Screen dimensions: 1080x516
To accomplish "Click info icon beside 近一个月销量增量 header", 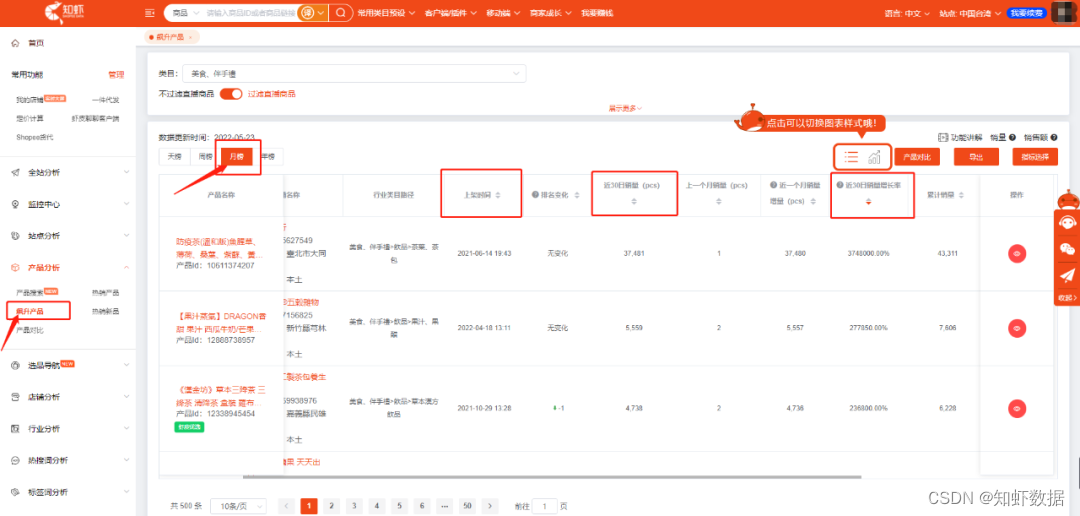I will [x=771, y=185].
